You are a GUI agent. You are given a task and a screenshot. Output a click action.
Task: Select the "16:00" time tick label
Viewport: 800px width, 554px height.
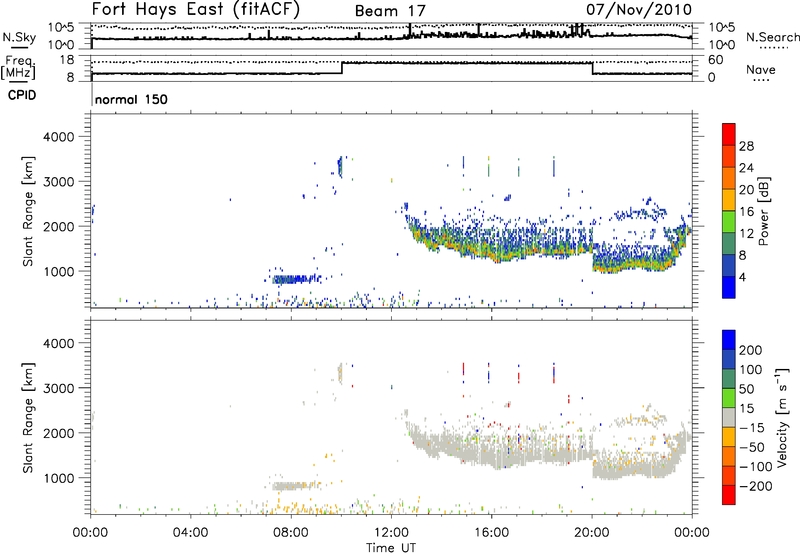point(491,533)
